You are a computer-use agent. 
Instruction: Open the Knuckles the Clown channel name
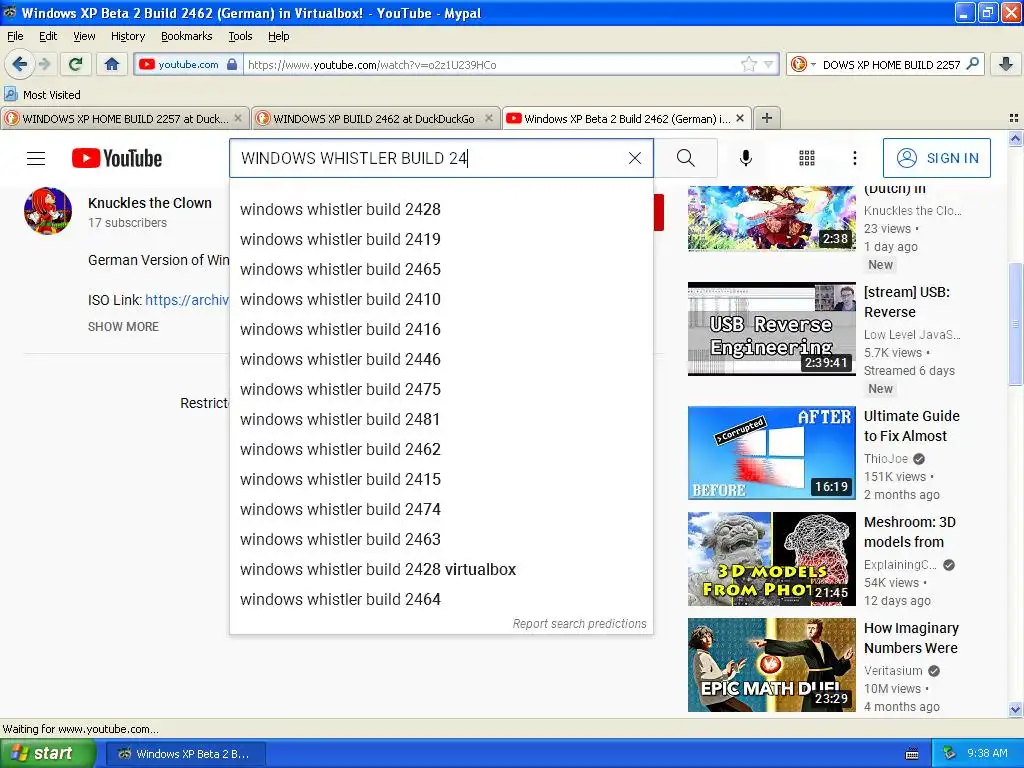tap(150, 203)
